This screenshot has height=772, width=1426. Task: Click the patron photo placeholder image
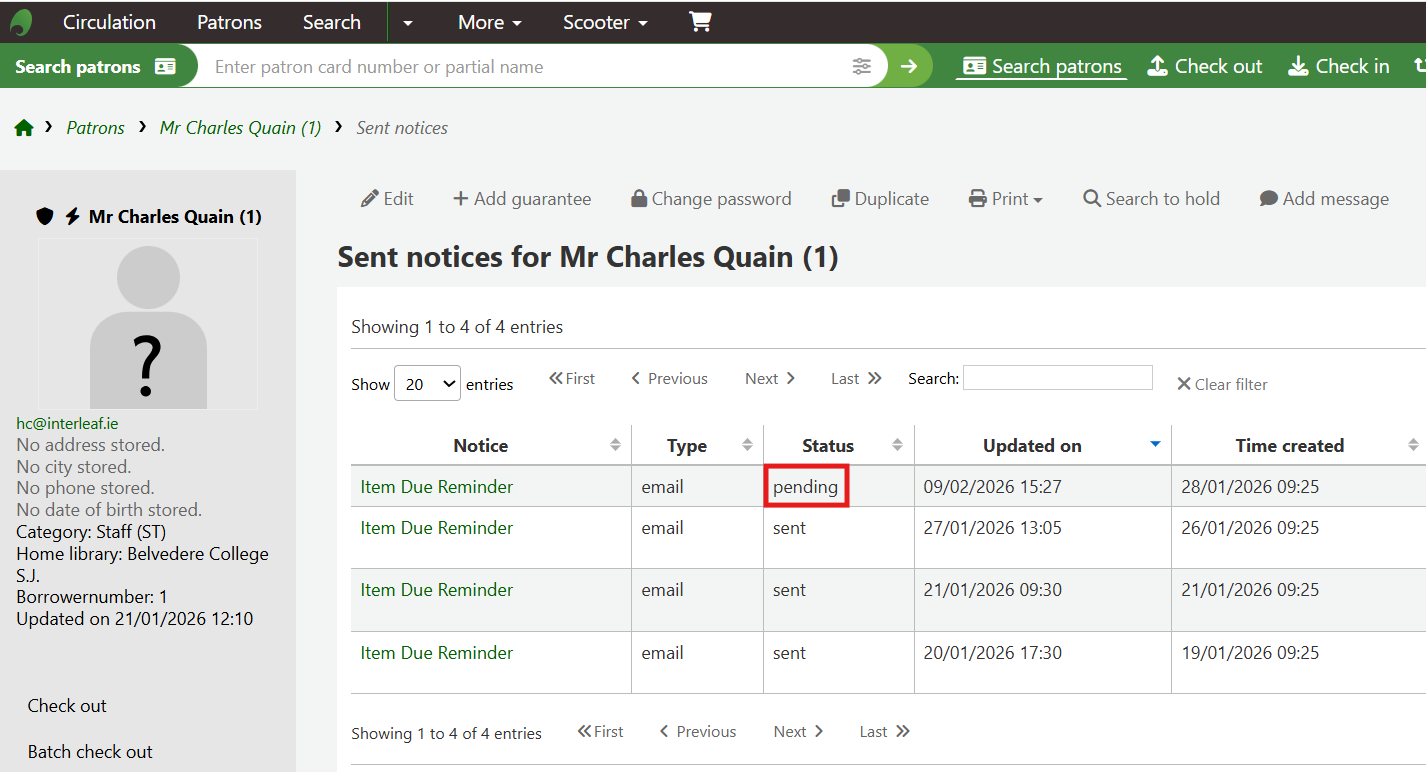(148, 324)
